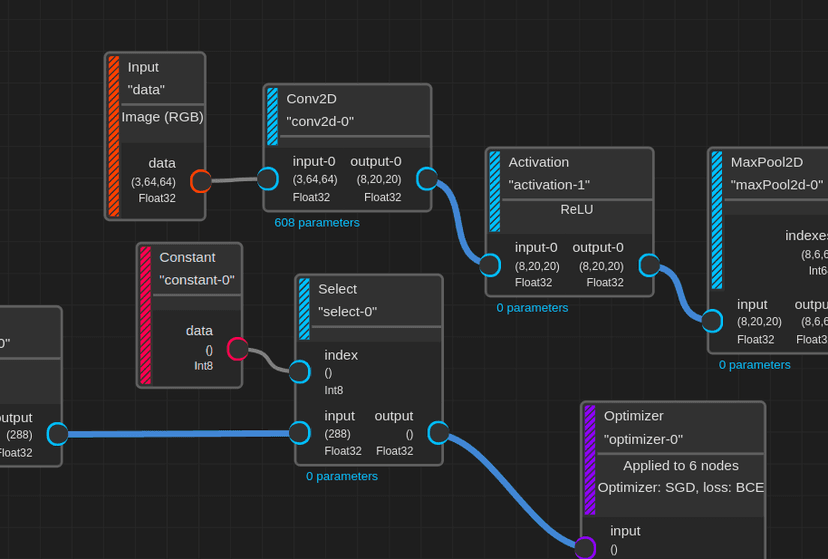The width and height of the screenshot is (828, 559).
Task: Click the Image (RGB) type label
Action: (x=163, y=117)
